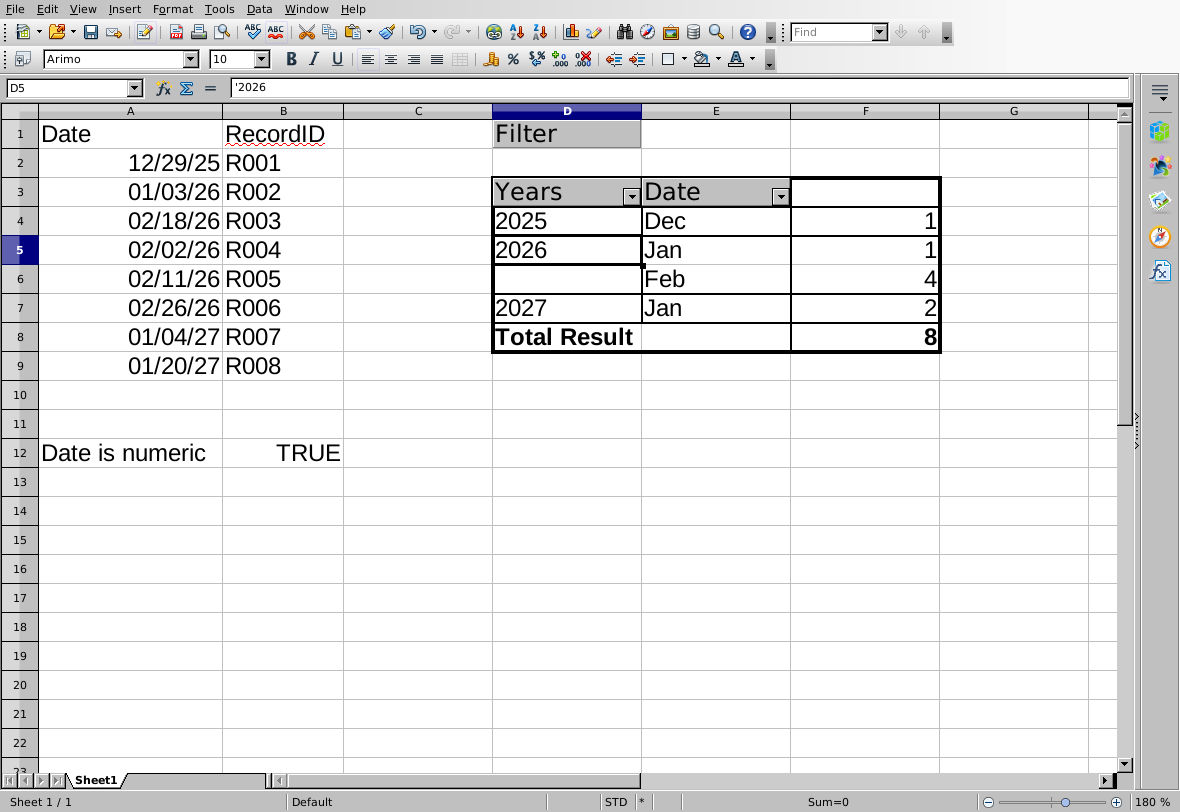Screen dimensions: 1180x812
Task: Open the Tools menu
Action: coord(219,9)
